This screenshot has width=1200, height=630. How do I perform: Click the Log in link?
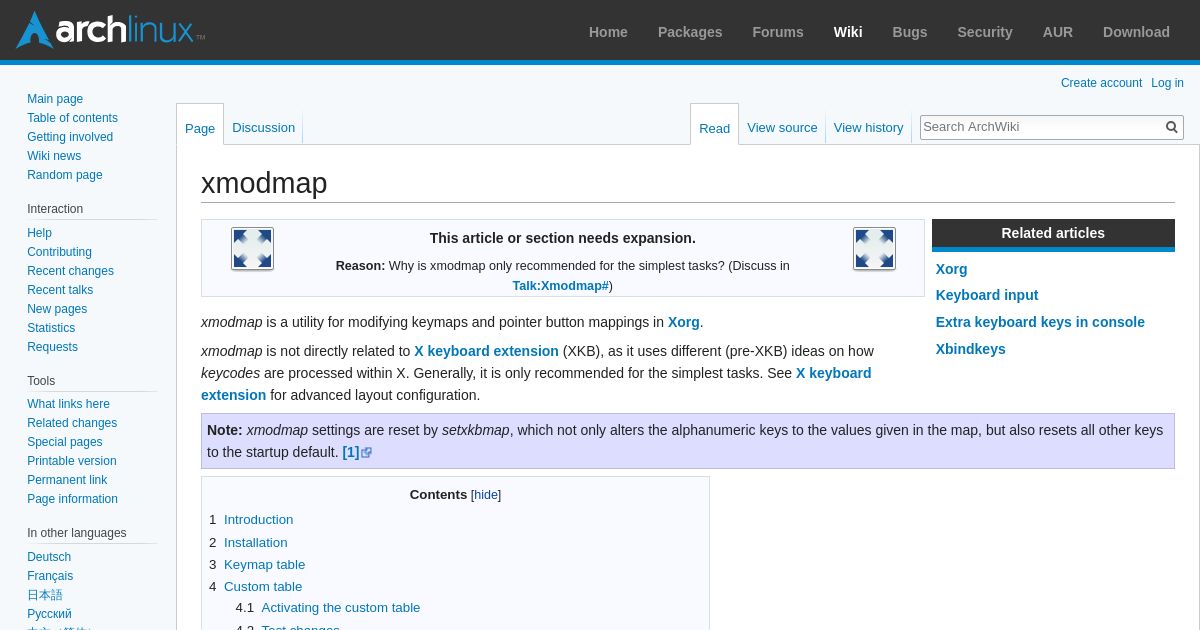coord(1167,83)
